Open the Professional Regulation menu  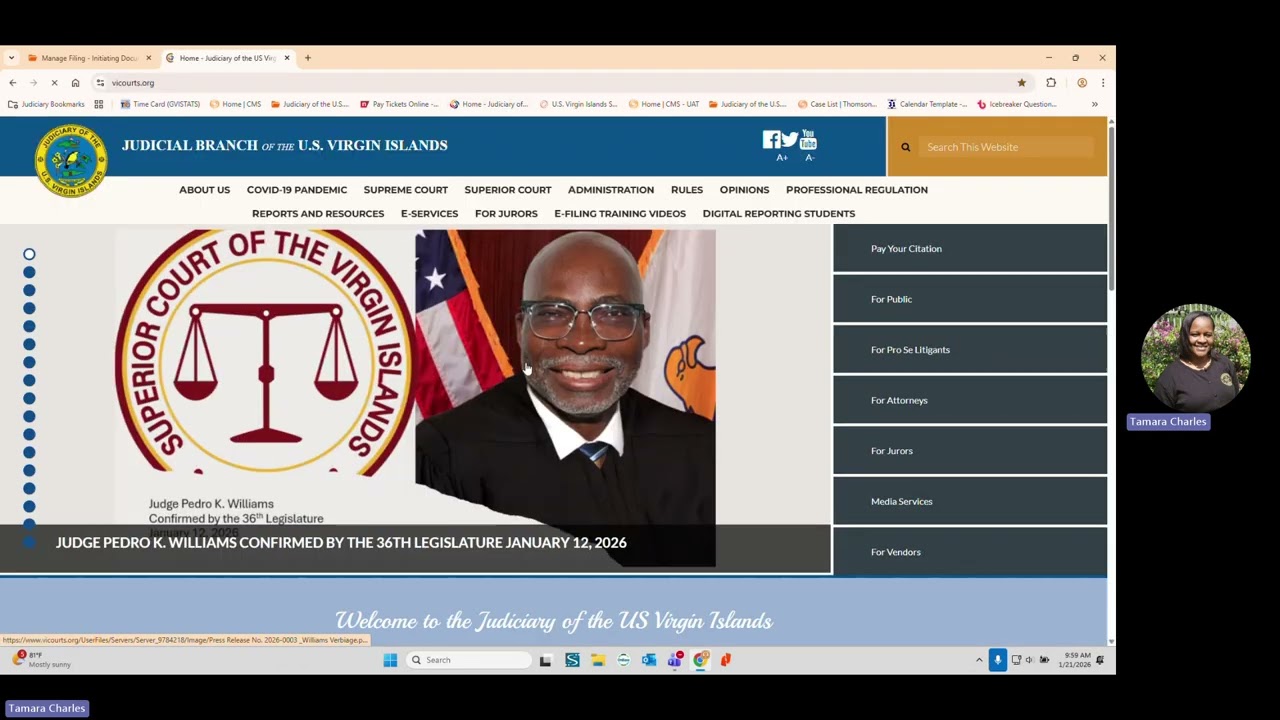pyautogui.click(x=857, y=190)
